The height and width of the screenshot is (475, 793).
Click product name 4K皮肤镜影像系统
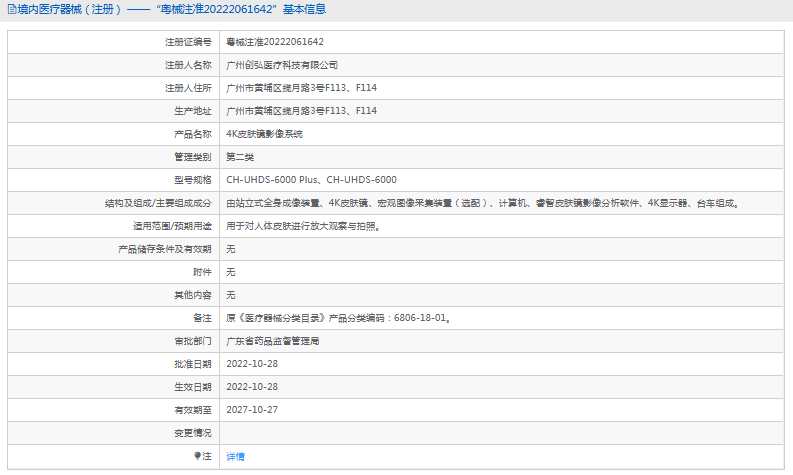(265, 134)
